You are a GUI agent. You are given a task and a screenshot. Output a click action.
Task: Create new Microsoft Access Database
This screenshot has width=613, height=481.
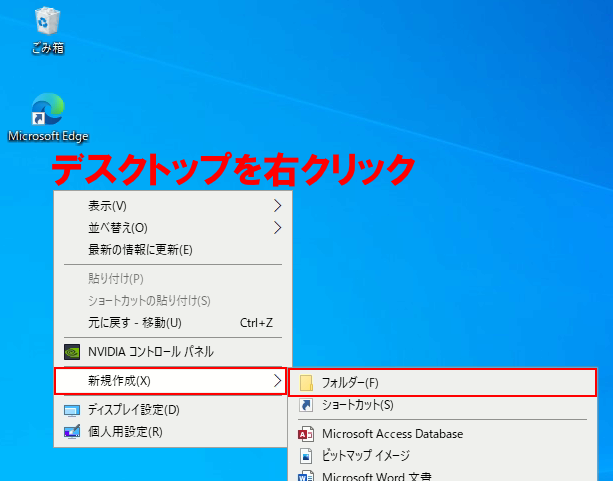[443, 434]
